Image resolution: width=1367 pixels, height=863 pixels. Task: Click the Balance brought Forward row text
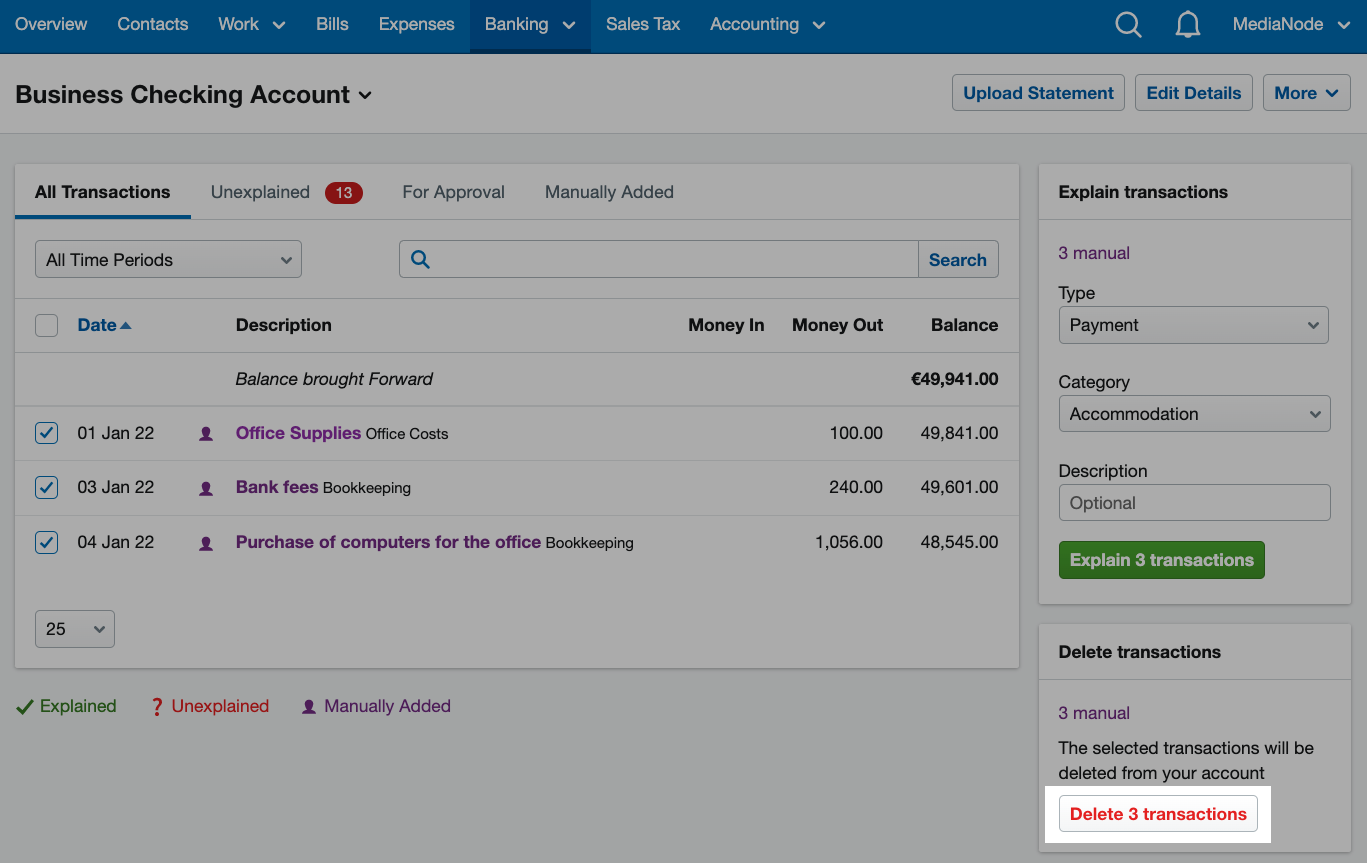(x=334, y=379)
